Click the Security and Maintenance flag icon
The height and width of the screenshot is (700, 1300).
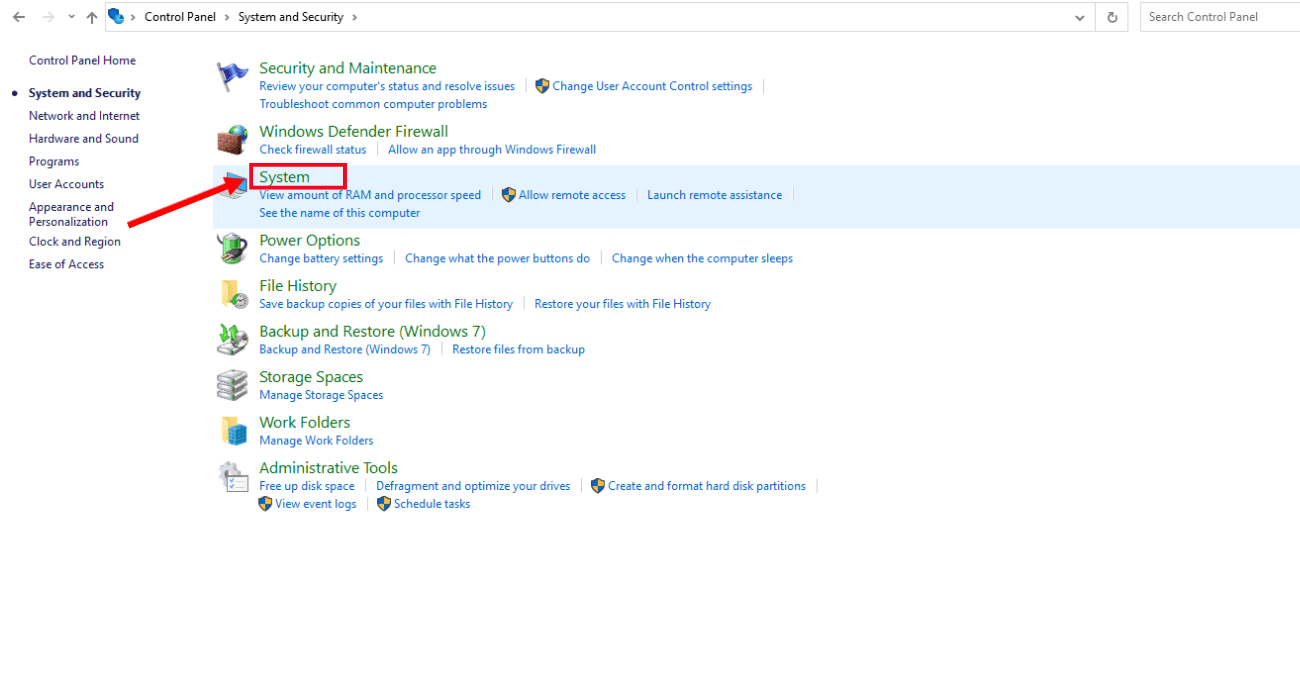pyautogui.click(x=233, y=77)
